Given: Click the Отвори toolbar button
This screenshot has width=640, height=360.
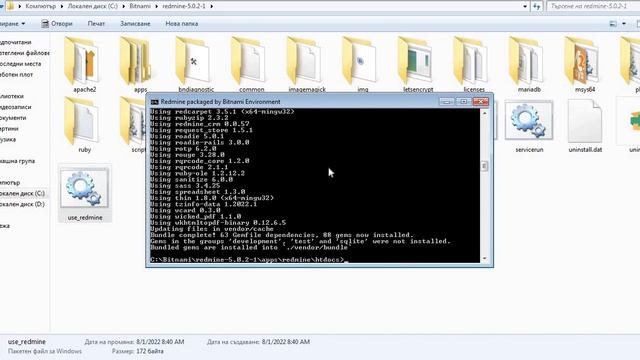Looking at the screenshot, I should tap(57, 24).
